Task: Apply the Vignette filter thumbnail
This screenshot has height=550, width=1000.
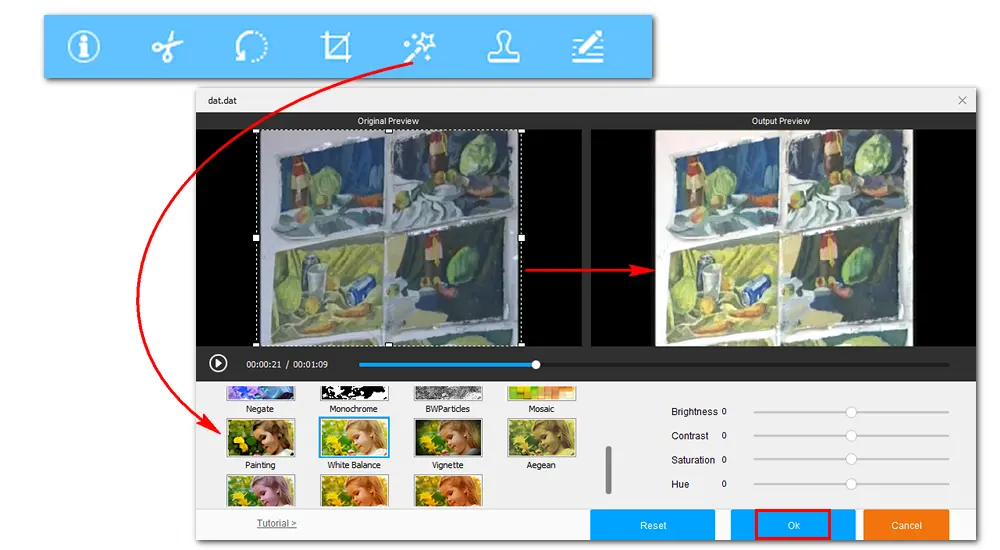Action: pyautogui.click(x=448, y=438)
